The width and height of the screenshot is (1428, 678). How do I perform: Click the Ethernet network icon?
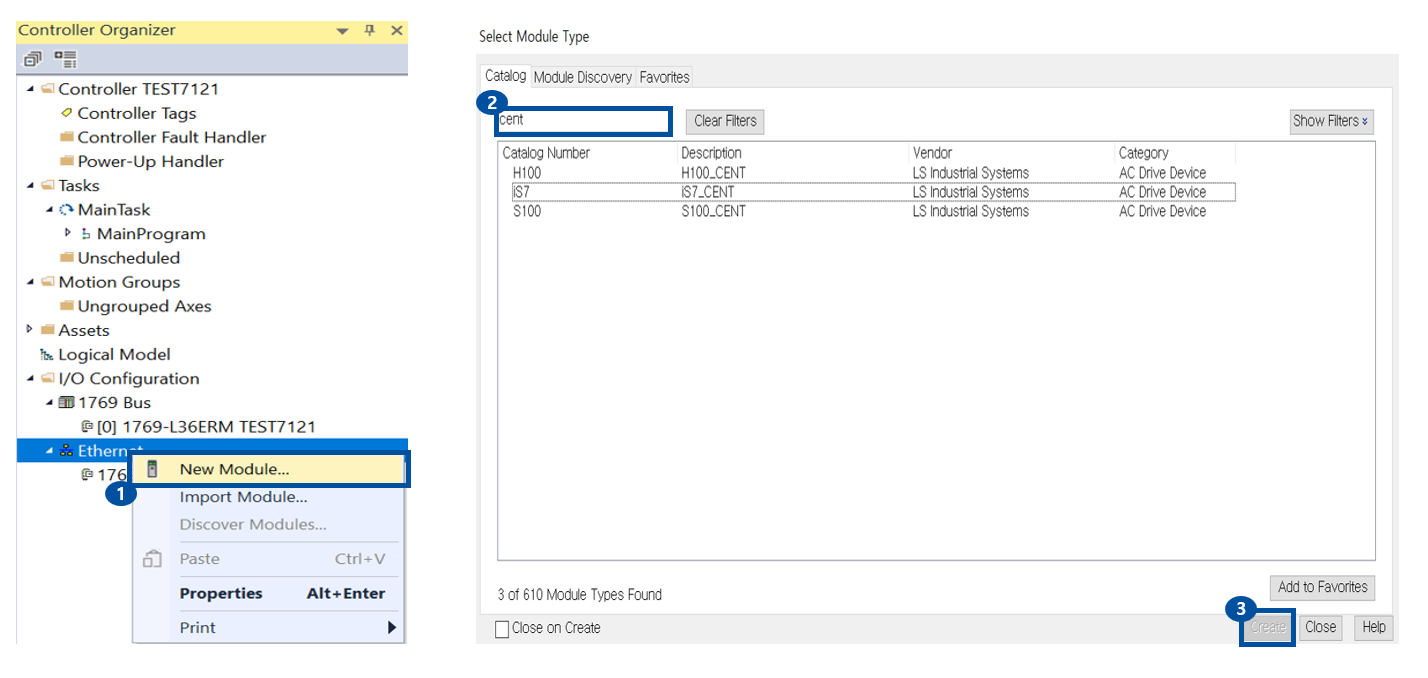tap(67, 451)
